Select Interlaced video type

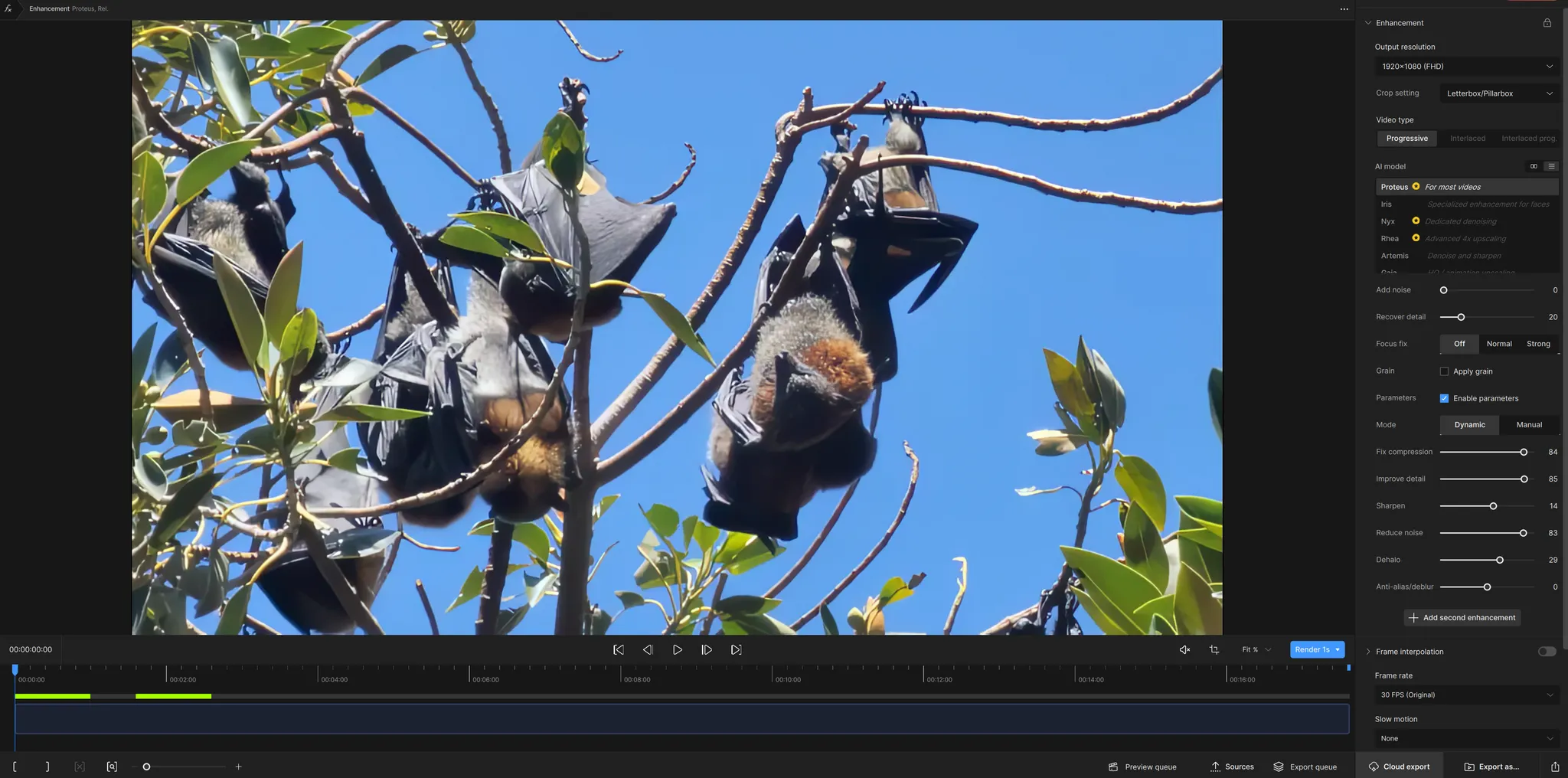click(x=1467, y=139)
